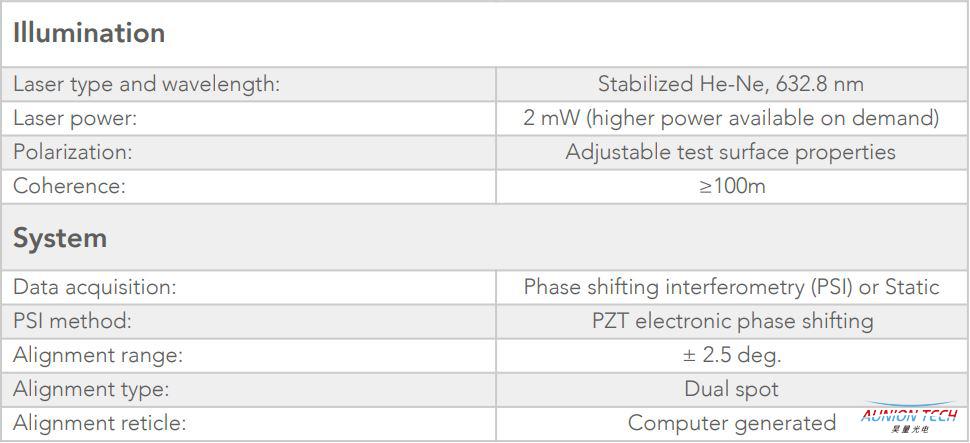Select the 2 mW laser power value

coord(731,118)
